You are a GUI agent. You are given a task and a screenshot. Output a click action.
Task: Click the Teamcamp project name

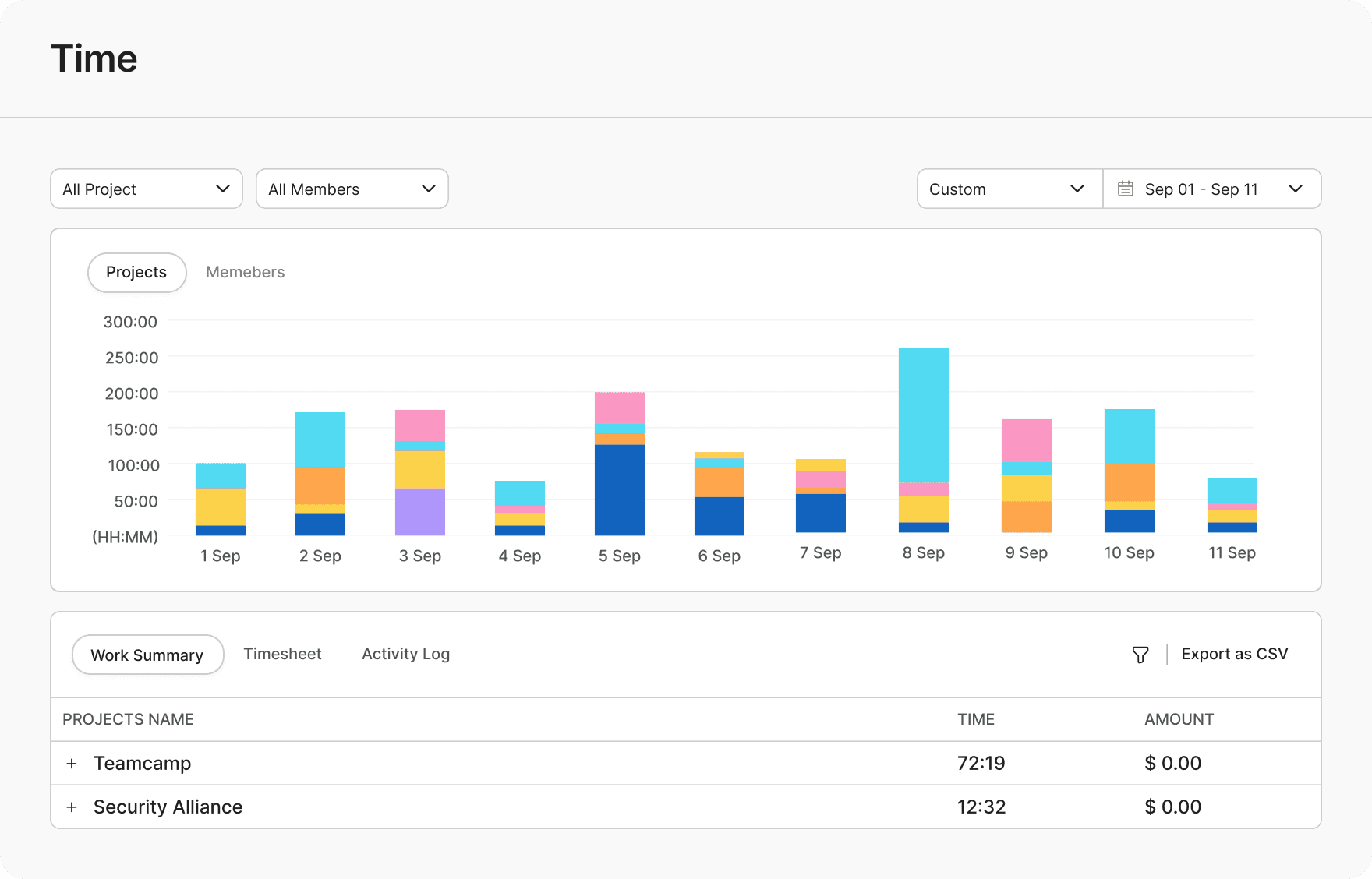pos(142,764)
